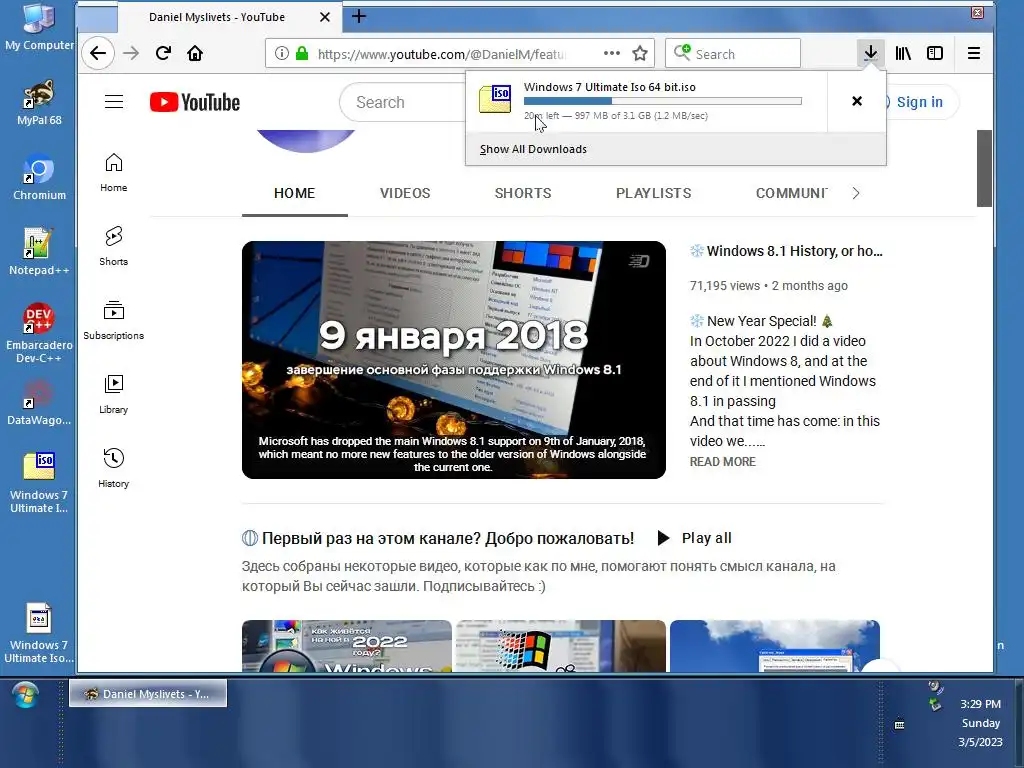Open the YouTube guide hamburger menu
Screen dimensions: 1024x768
pyautogui.click(x=114, y=102)
